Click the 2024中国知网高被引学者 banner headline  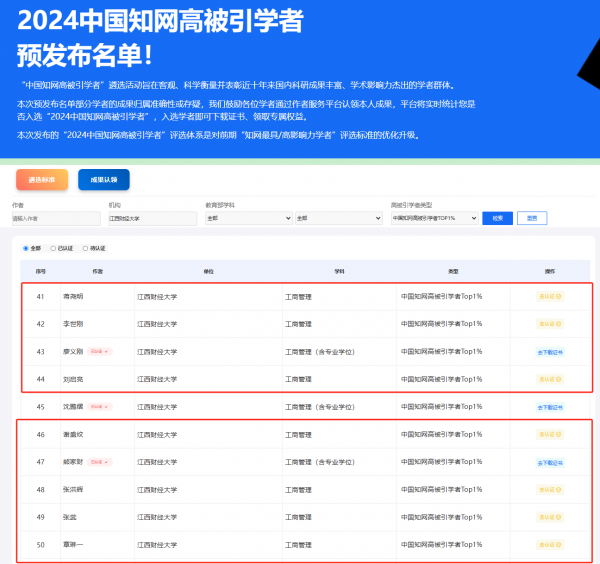point(160,21)
